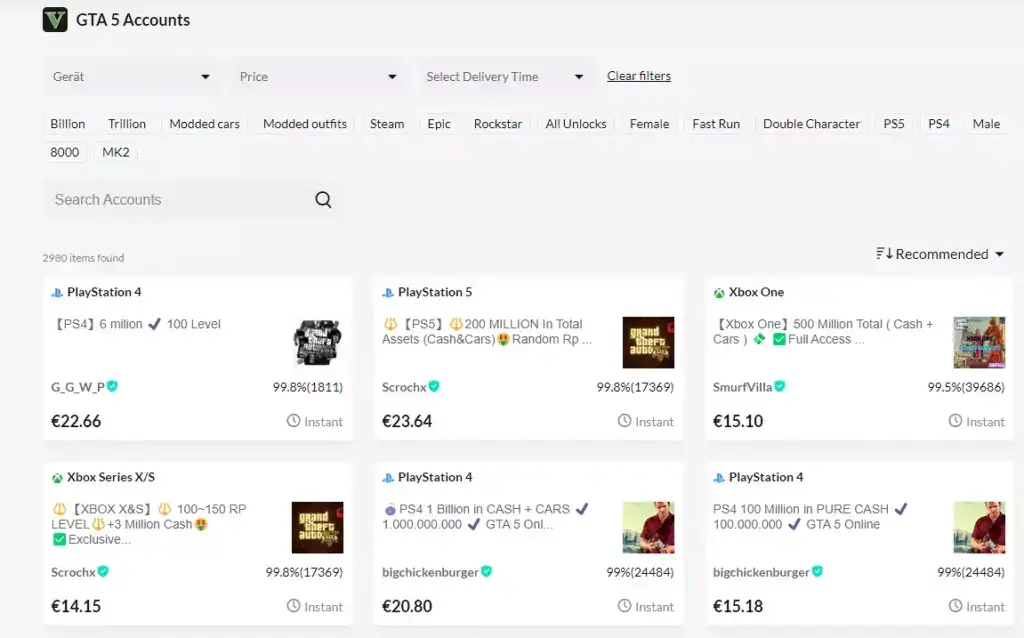The height and width of the screenshot is (638, 1024).
Task: Toggle the Female filter chip
Action: pyautogui.click(x=649, y=124)
